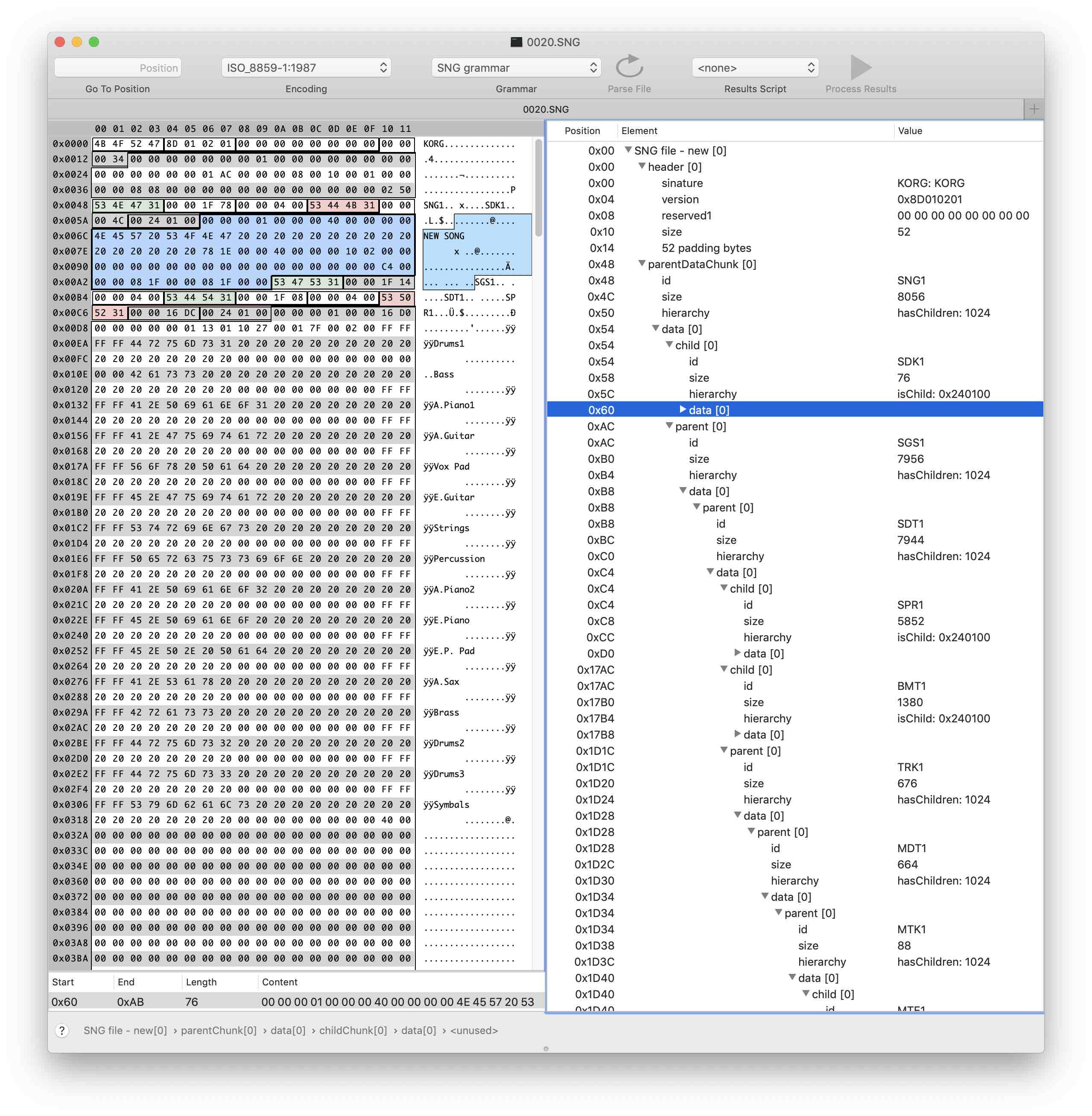Click the green fullscreen window button
1092x1116 pixels.
(x=94, y=42)
